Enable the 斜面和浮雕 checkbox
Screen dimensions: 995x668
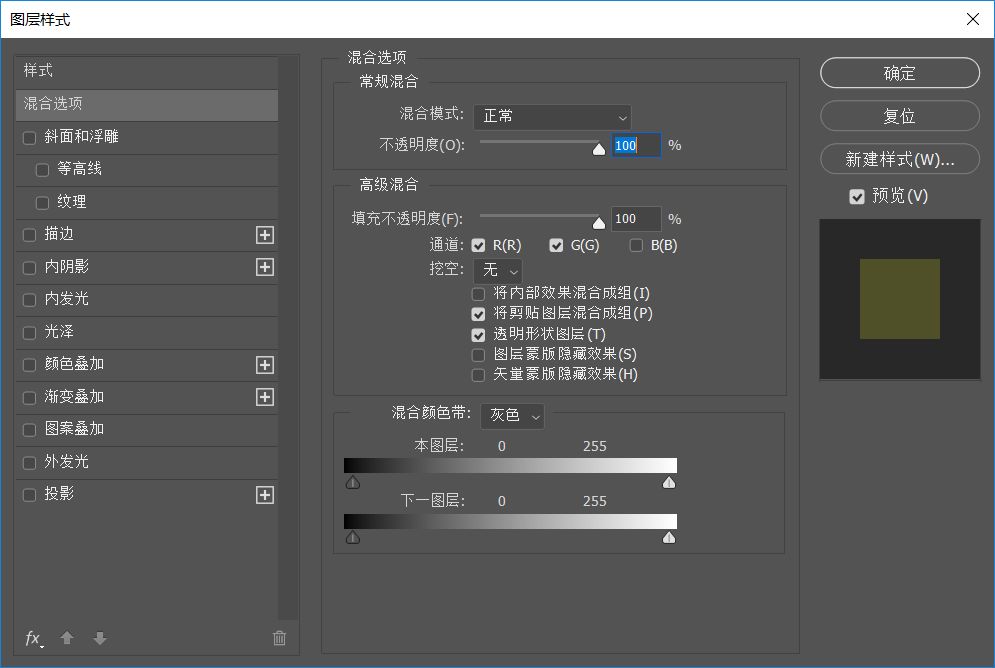[x=29, y=137]
